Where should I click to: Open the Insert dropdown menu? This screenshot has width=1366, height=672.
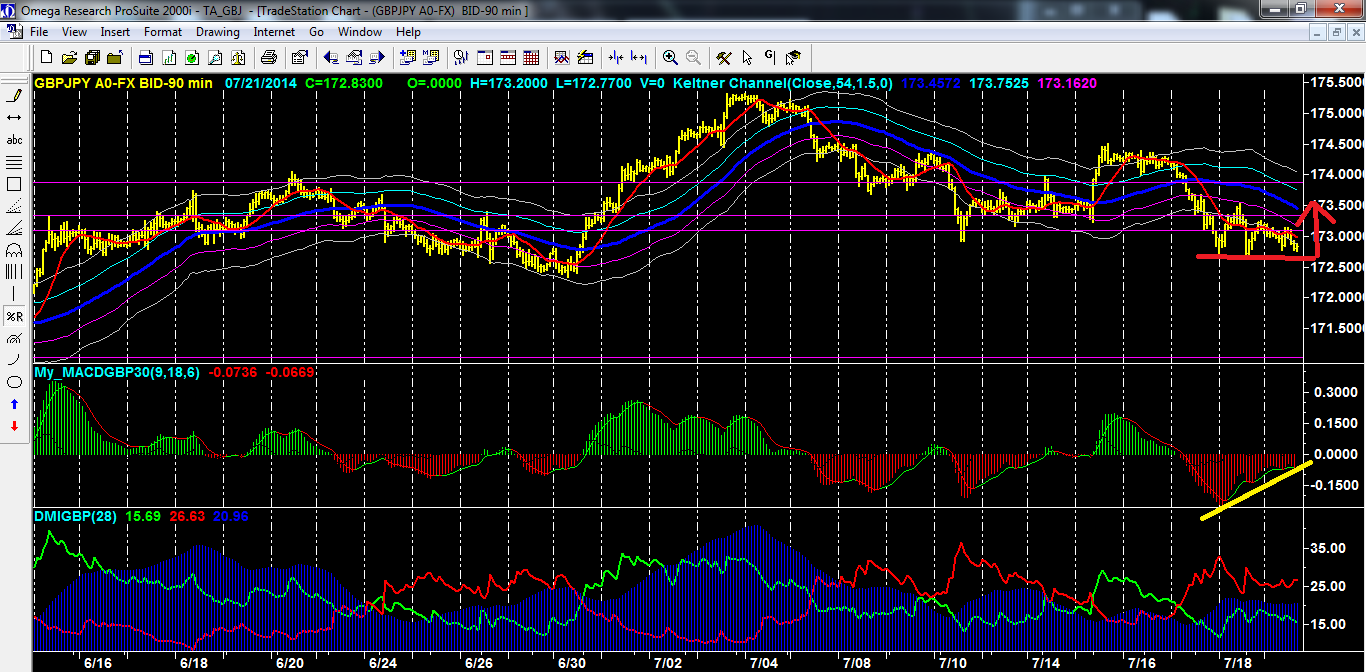pos(115,32)
